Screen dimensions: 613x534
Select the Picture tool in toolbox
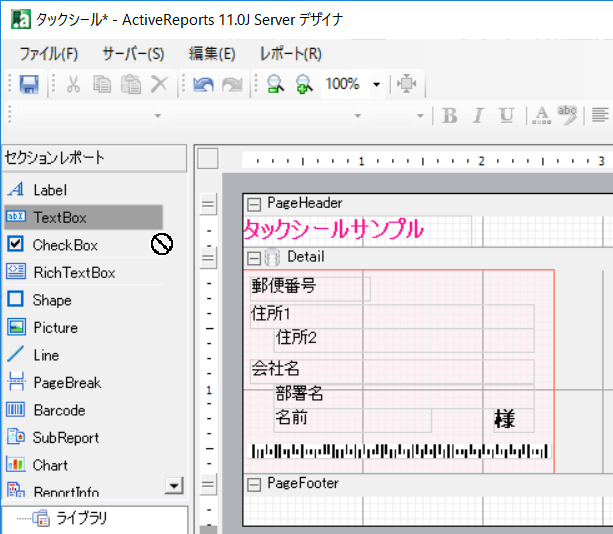[x=55, y=327]
